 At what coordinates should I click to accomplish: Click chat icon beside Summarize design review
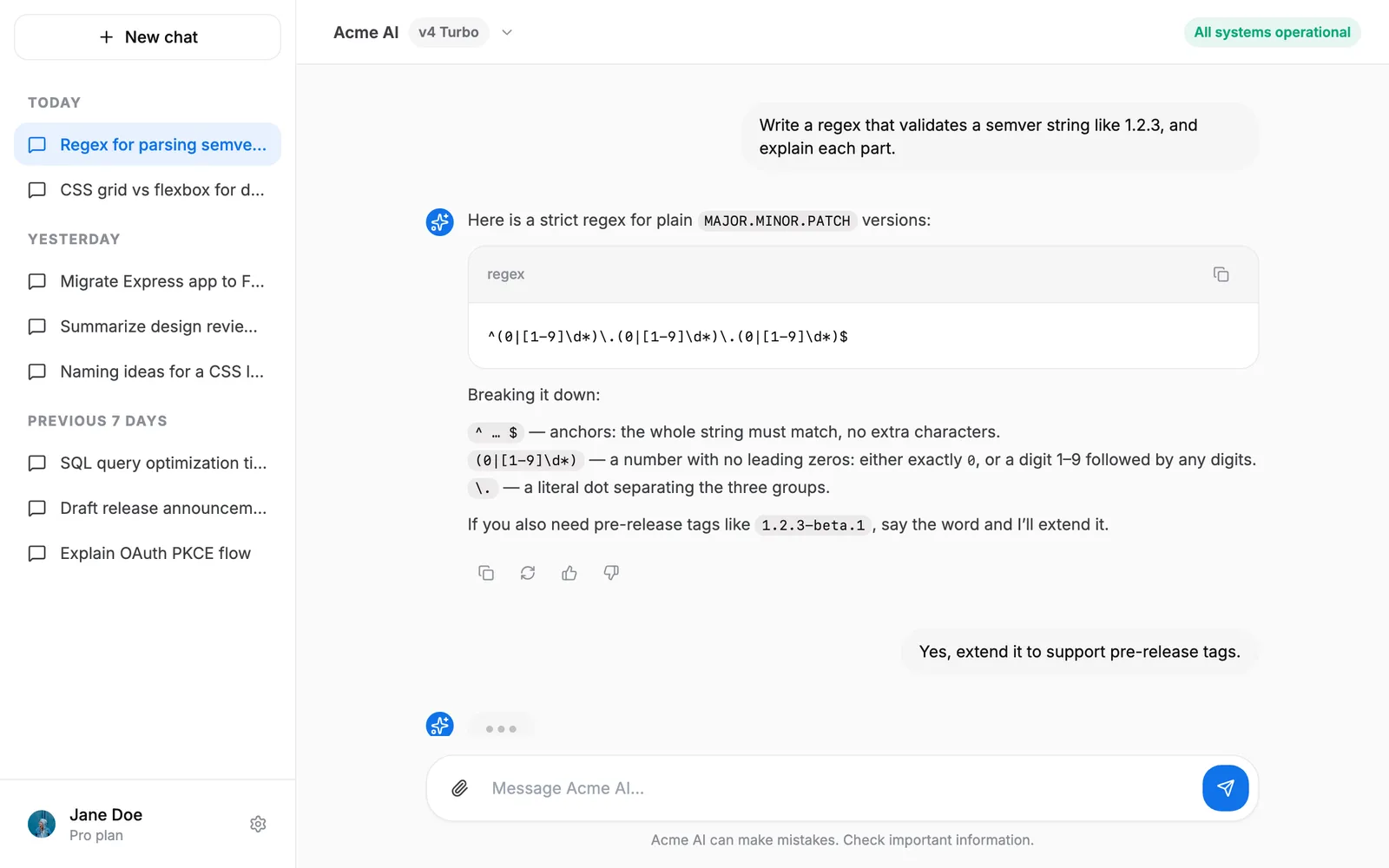tap(37, 326)
